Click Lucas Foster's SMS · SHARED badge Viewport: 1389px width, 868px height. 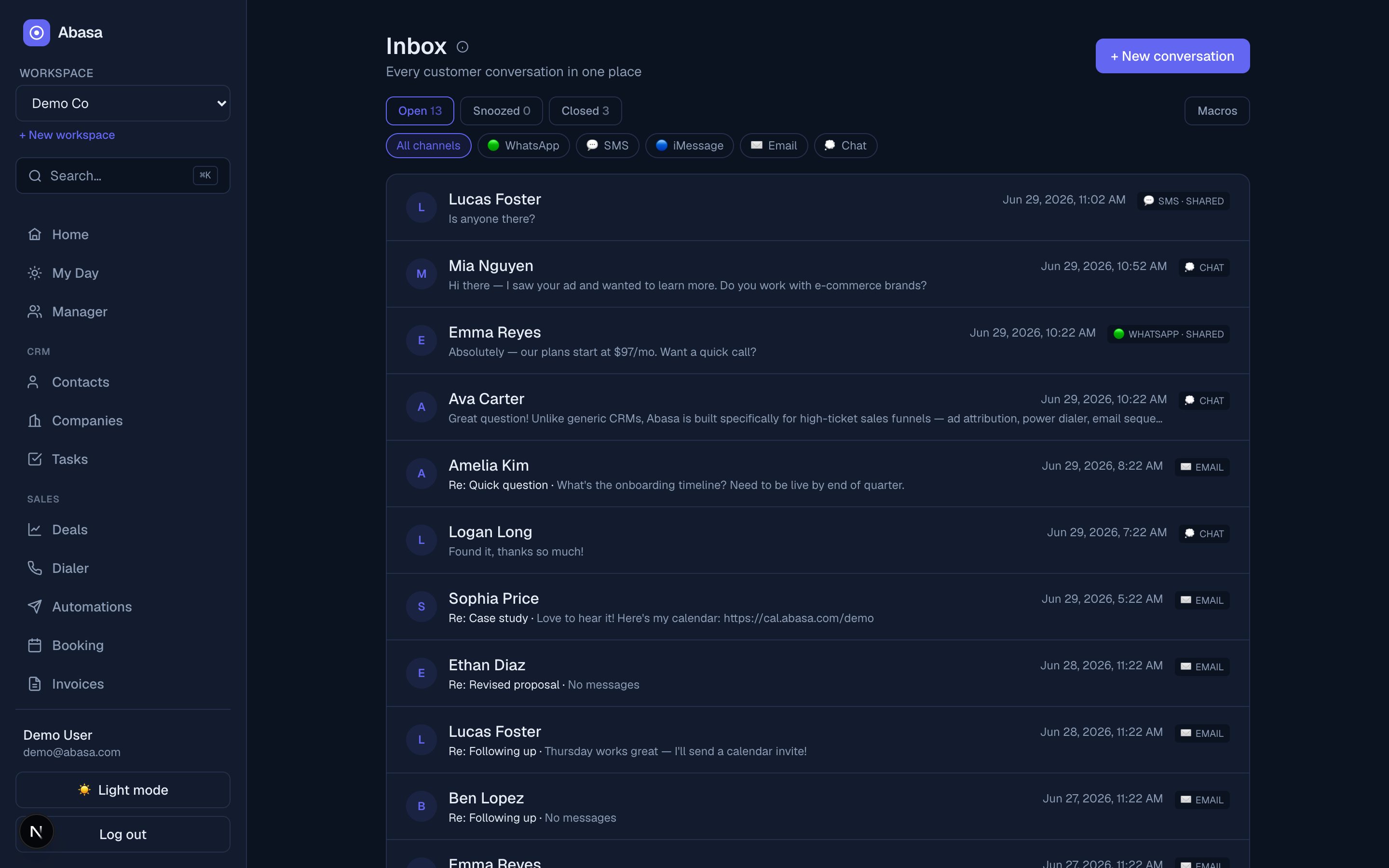(1183, 201)
